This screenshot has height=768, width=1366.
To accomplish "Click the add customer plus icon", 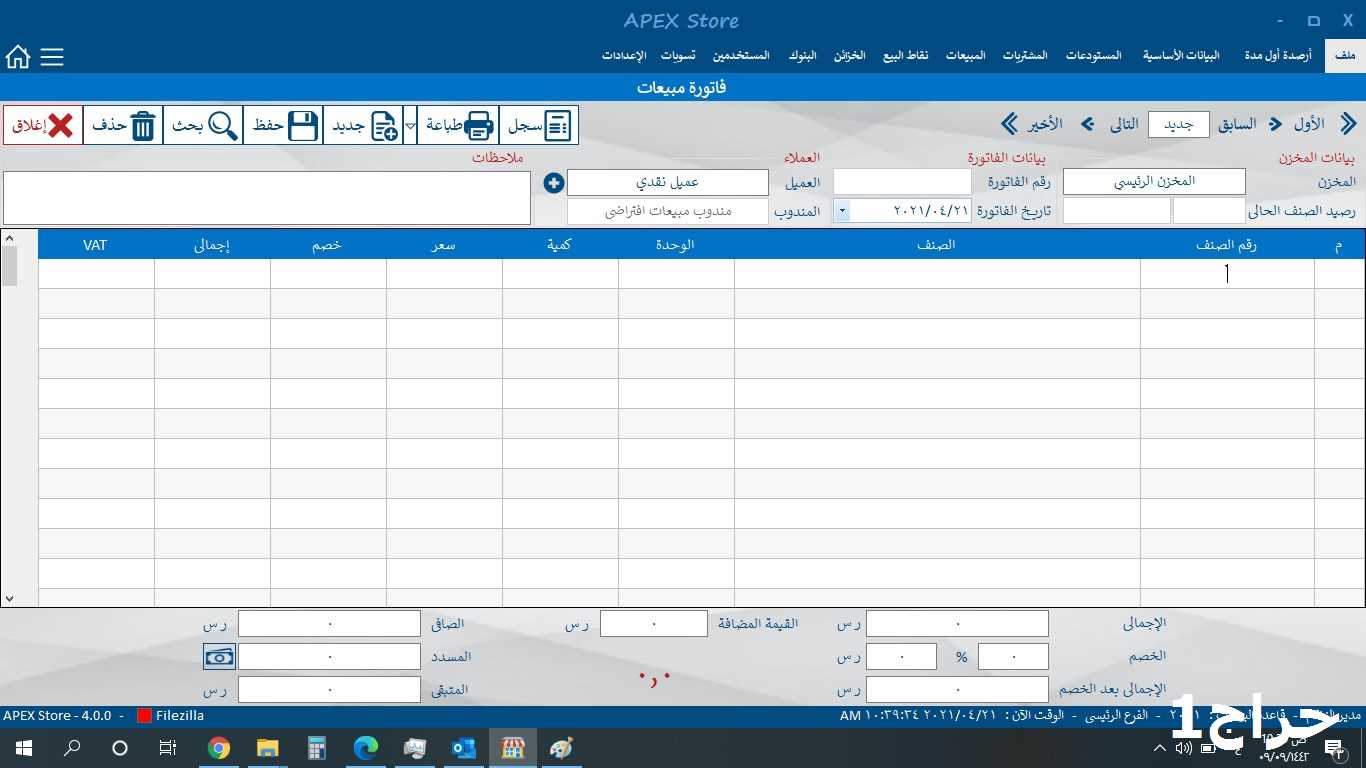I will tap(554, 183).
